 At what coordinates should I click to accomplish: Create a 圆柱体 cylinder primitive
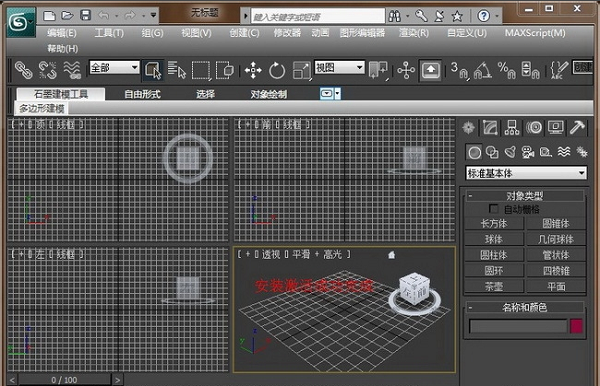point(494,255)
